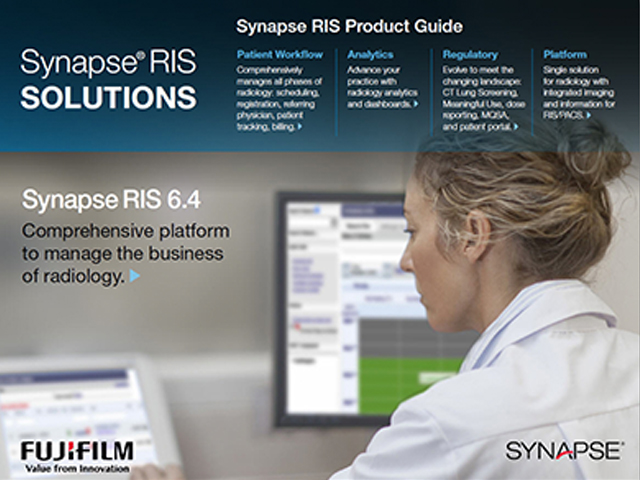Click arrow after Patient Workflow's 'billing' text
Screen dimensions: 640x480
tap(299, 128)
